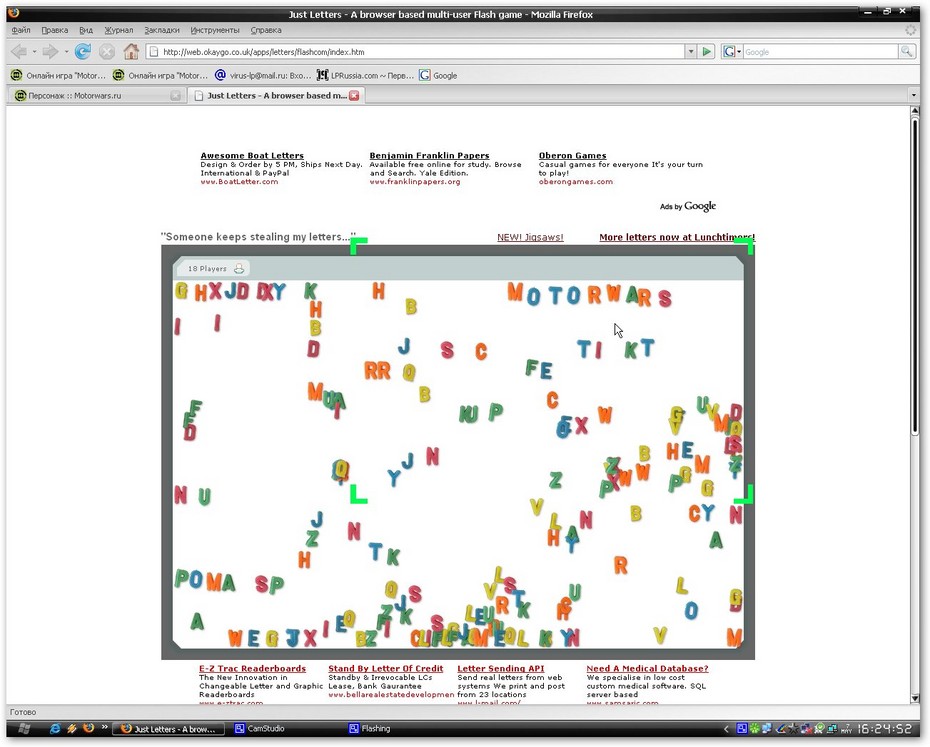Click the browser Back arrow button
Viewport: 930px width, 747px height.
19,52
